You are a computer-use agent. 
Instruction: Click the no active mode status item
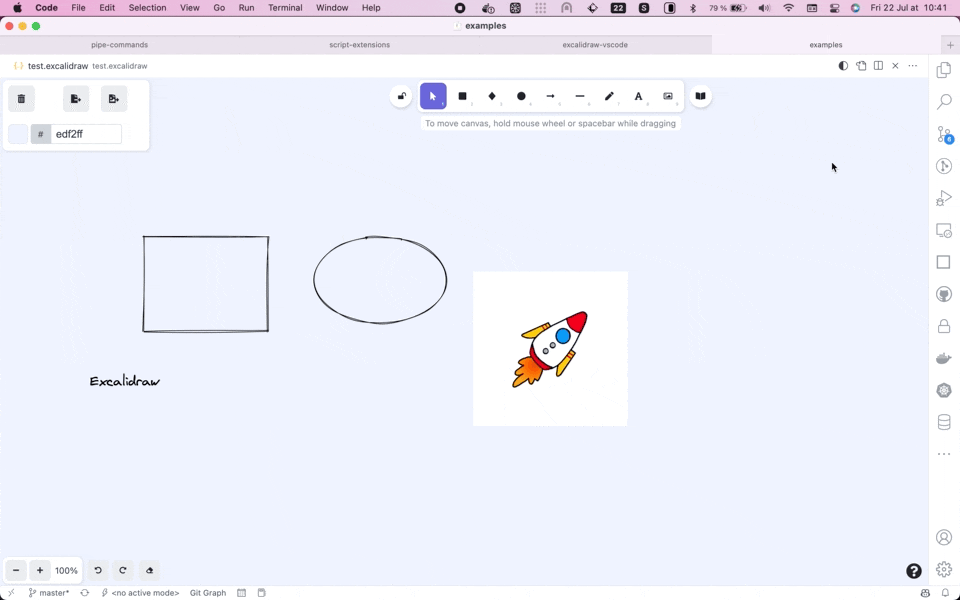click(140, 593)
